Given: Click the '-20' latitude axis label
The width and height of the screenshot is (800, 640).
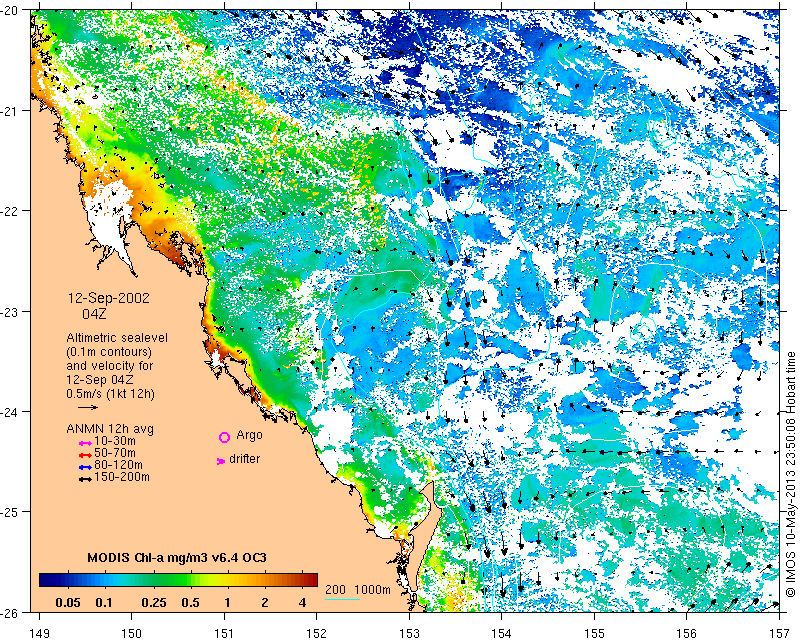Looking at the screenshot, I should click(x=10, y=10).
